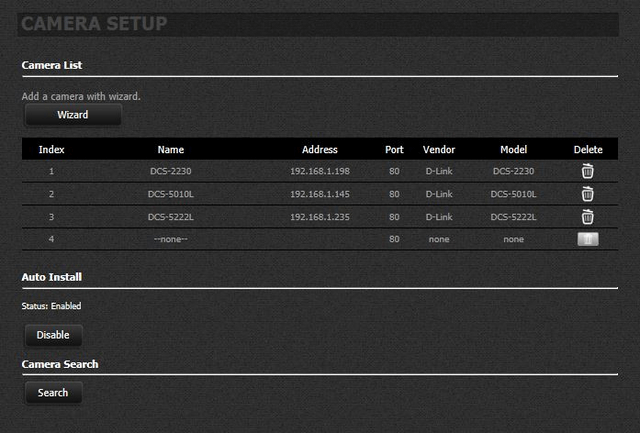The width and height of the screenshot is (640, 433).
Task: Delete camera DCS-5010L with trash icon
Action: click(x=588, y=194)
